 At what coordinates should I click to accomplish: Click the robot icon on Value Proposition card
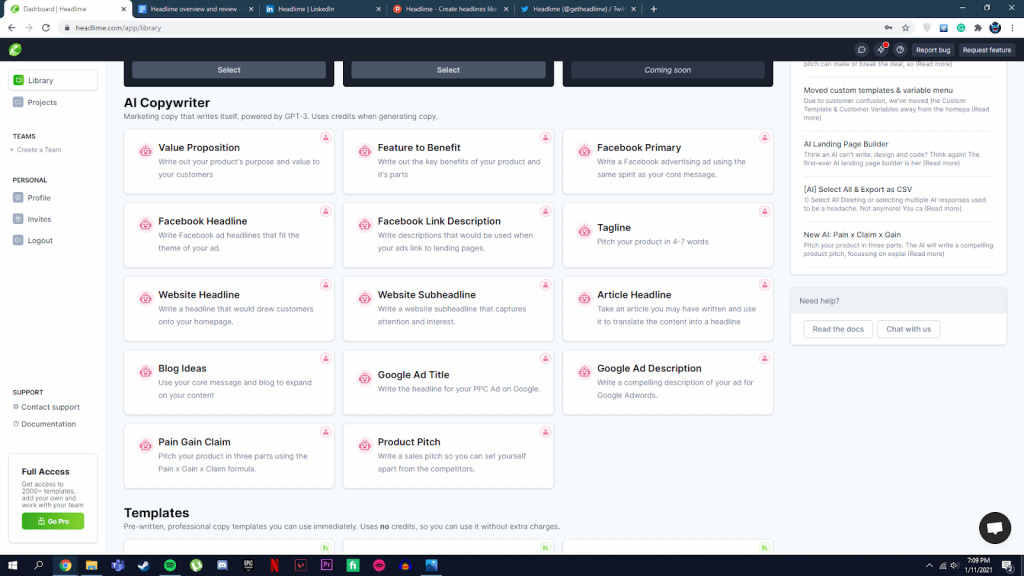click(145, 152)
